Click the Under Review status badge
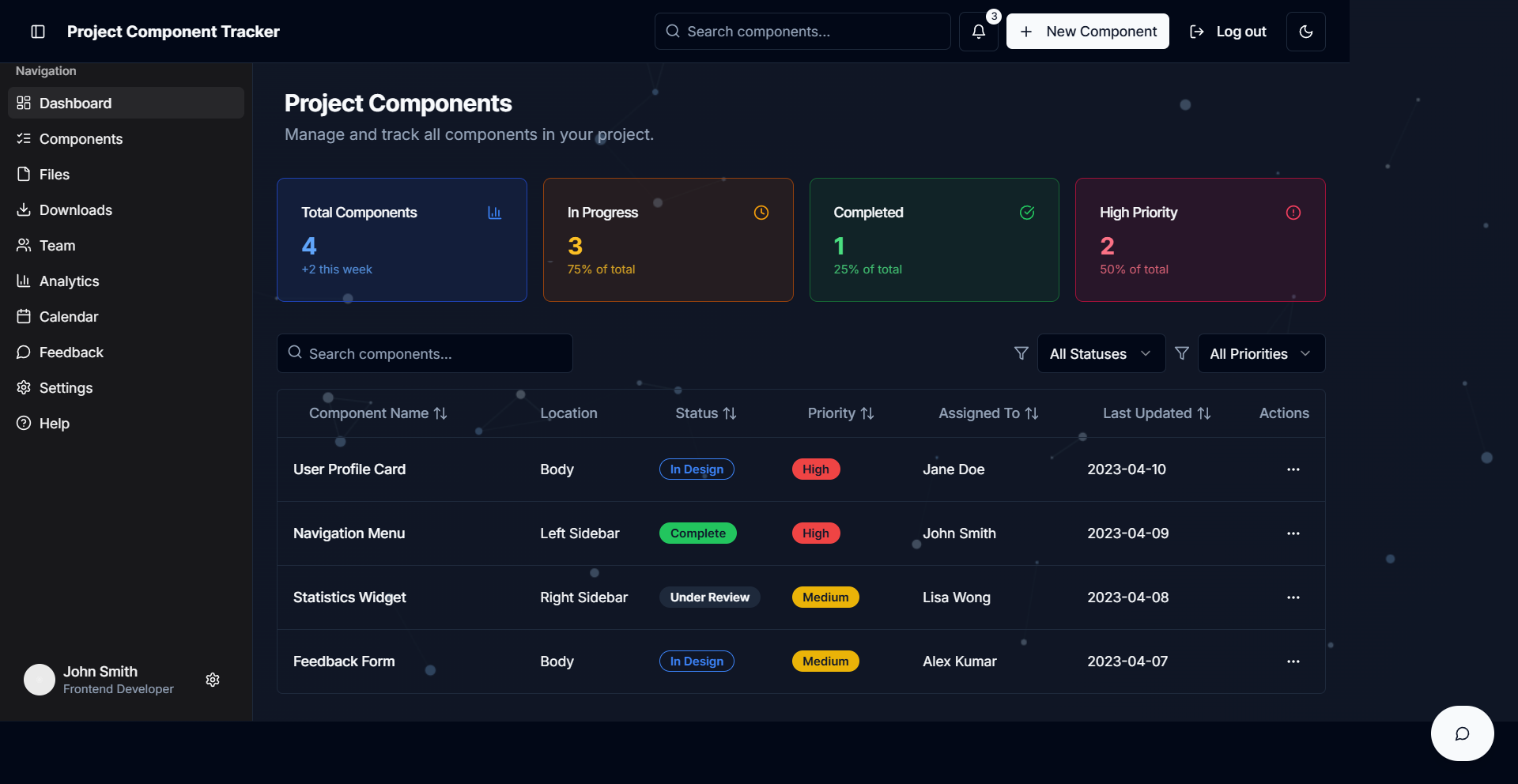1518x784 pixels. point(710,597)
